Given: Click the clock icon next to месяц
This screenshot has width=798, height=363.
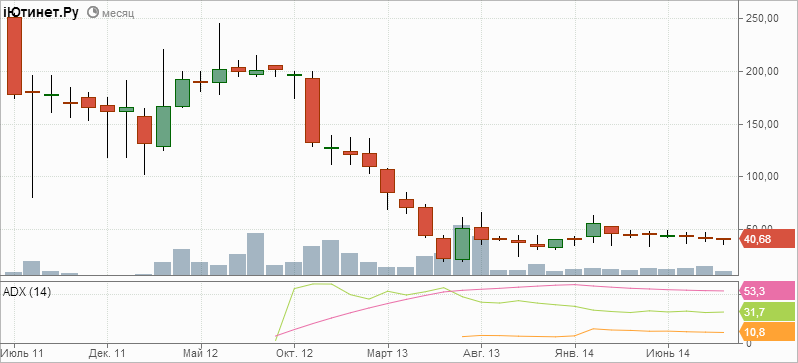Looking at the screenshot, I should tap(93, 12).
